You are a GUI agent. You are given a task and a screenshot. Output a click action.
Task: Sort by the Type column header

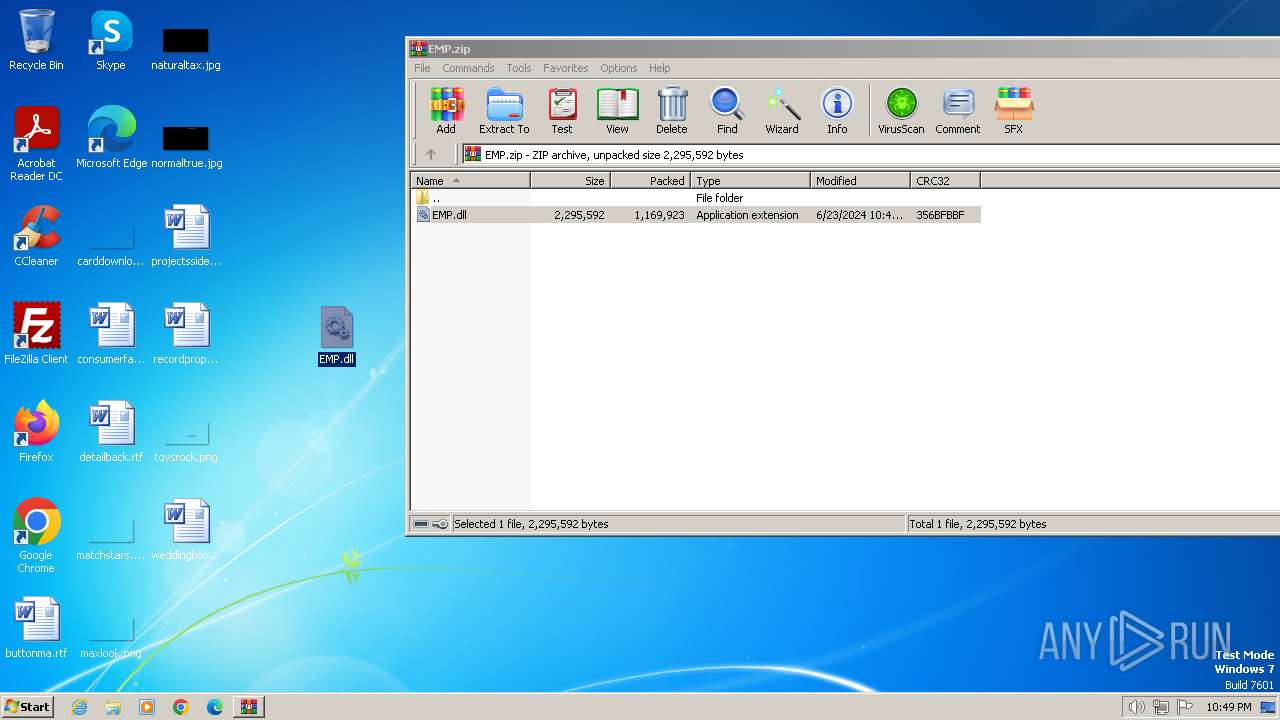(x=750, y=181)
